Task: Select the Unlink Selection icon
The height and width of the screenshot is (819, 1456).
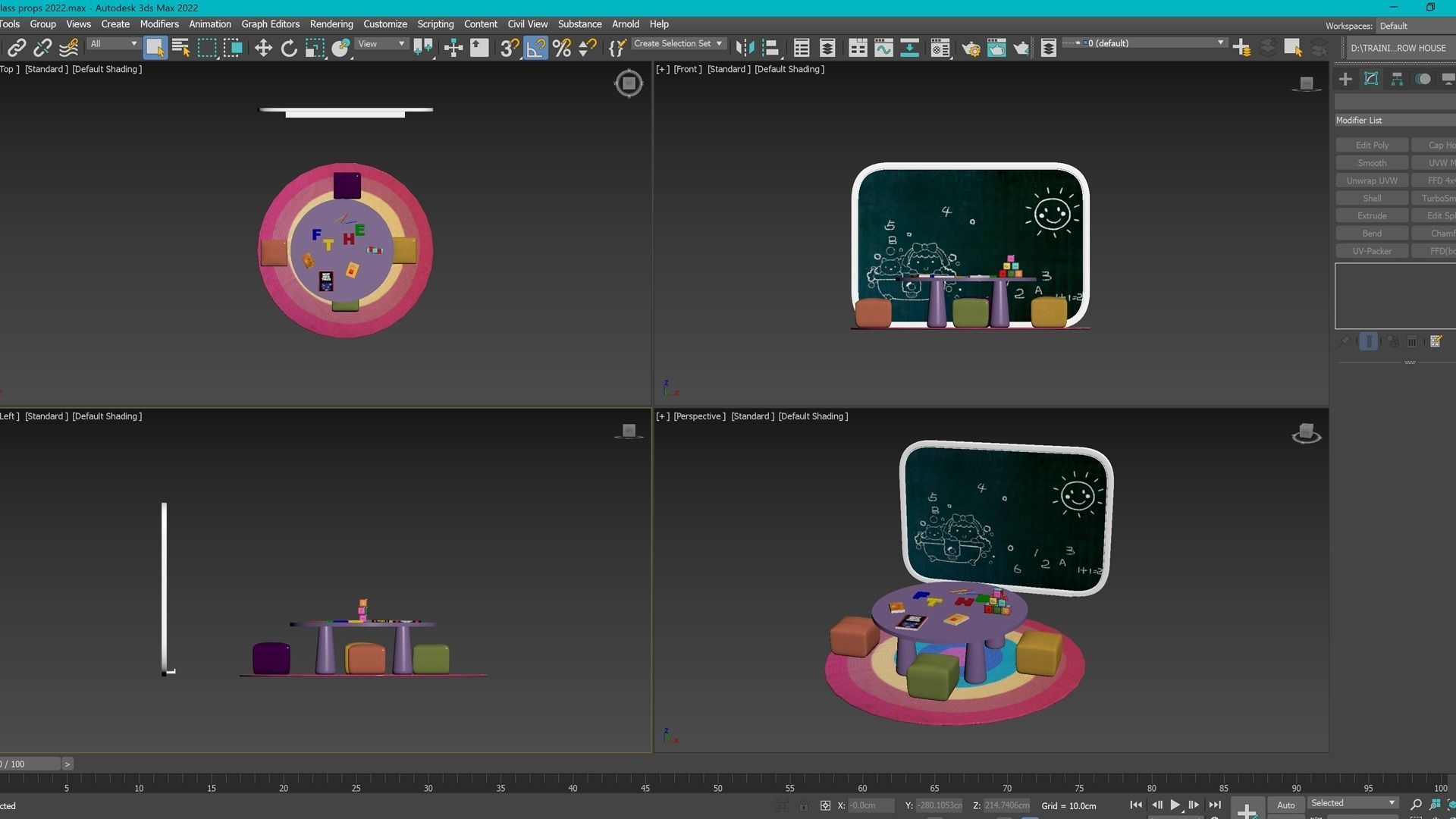Action: 42,49
